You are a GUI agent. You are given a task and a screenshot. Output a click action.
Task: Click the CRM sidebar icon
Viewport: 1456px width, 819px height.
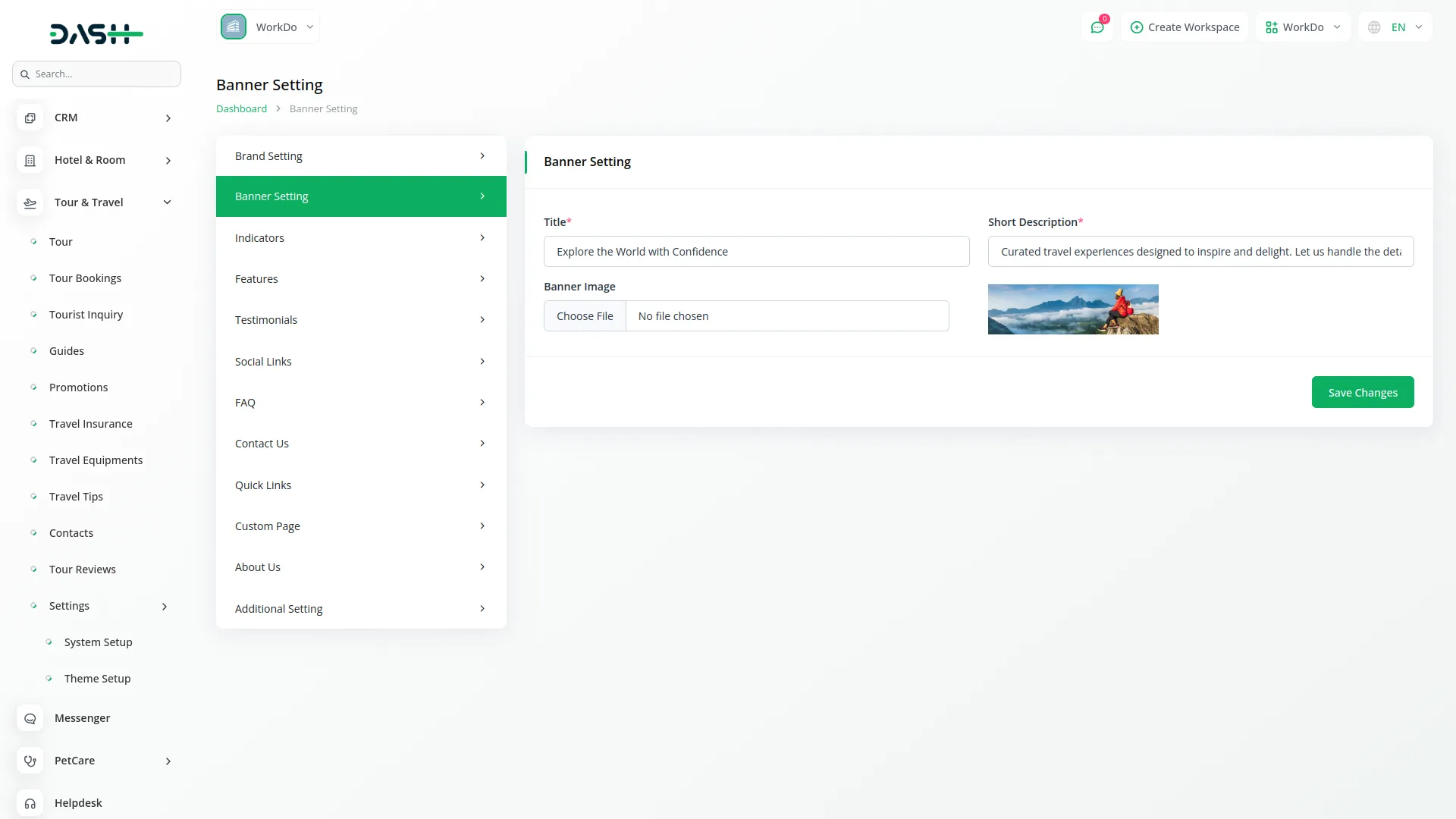coord(30,118)
